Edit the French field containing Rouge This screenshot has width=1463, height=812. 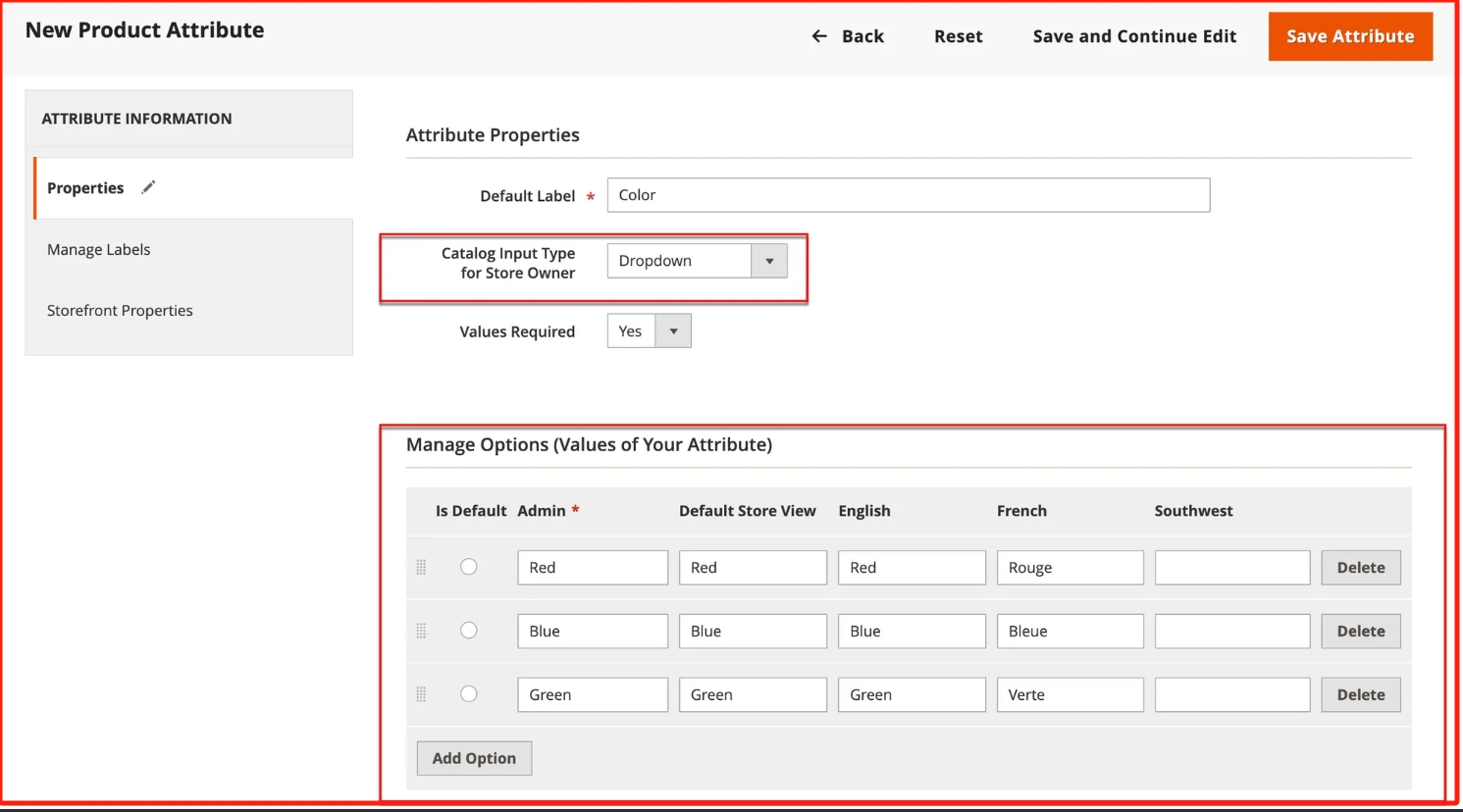coord(1070,568)
